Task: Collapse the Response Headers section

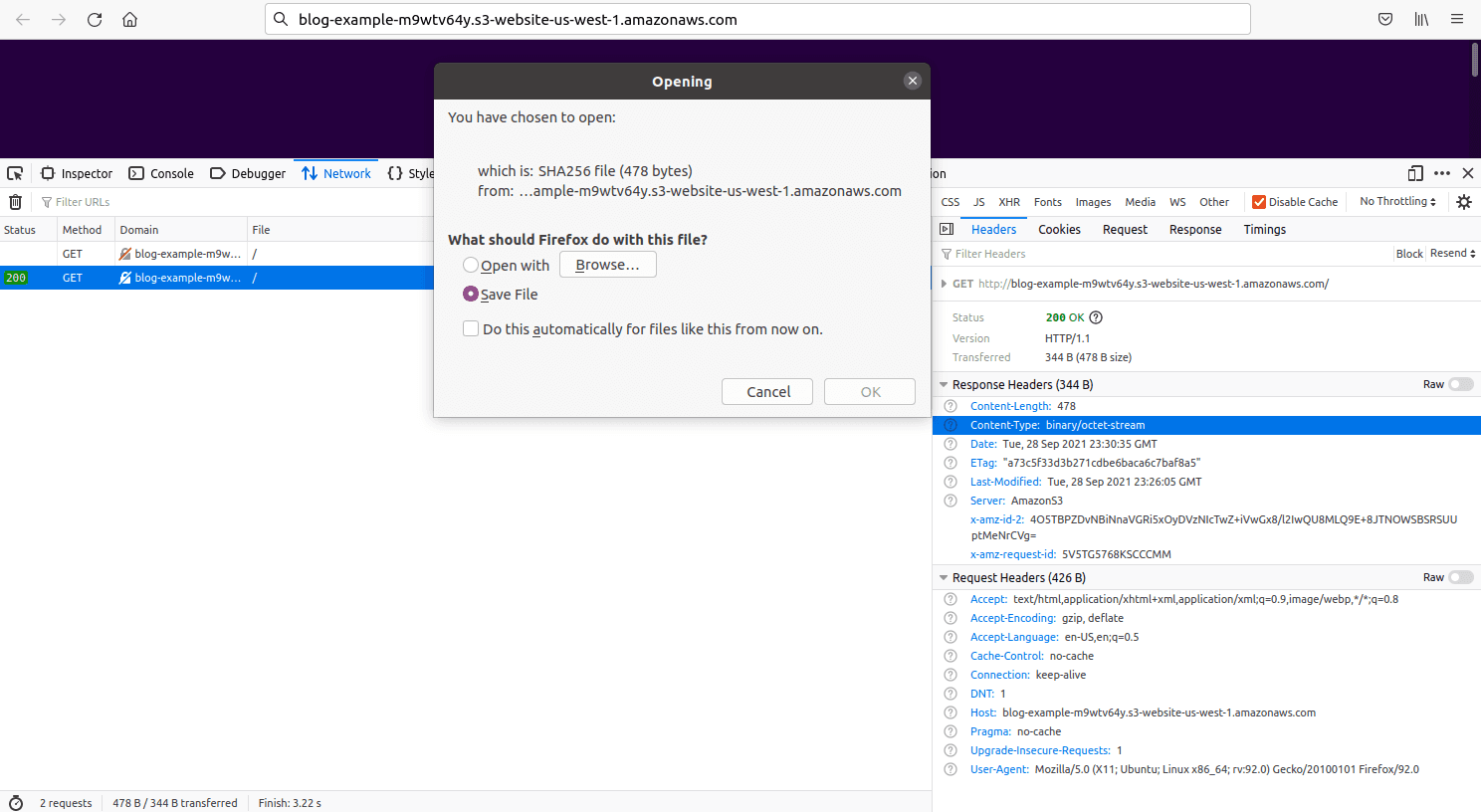Action: (944, 384)
